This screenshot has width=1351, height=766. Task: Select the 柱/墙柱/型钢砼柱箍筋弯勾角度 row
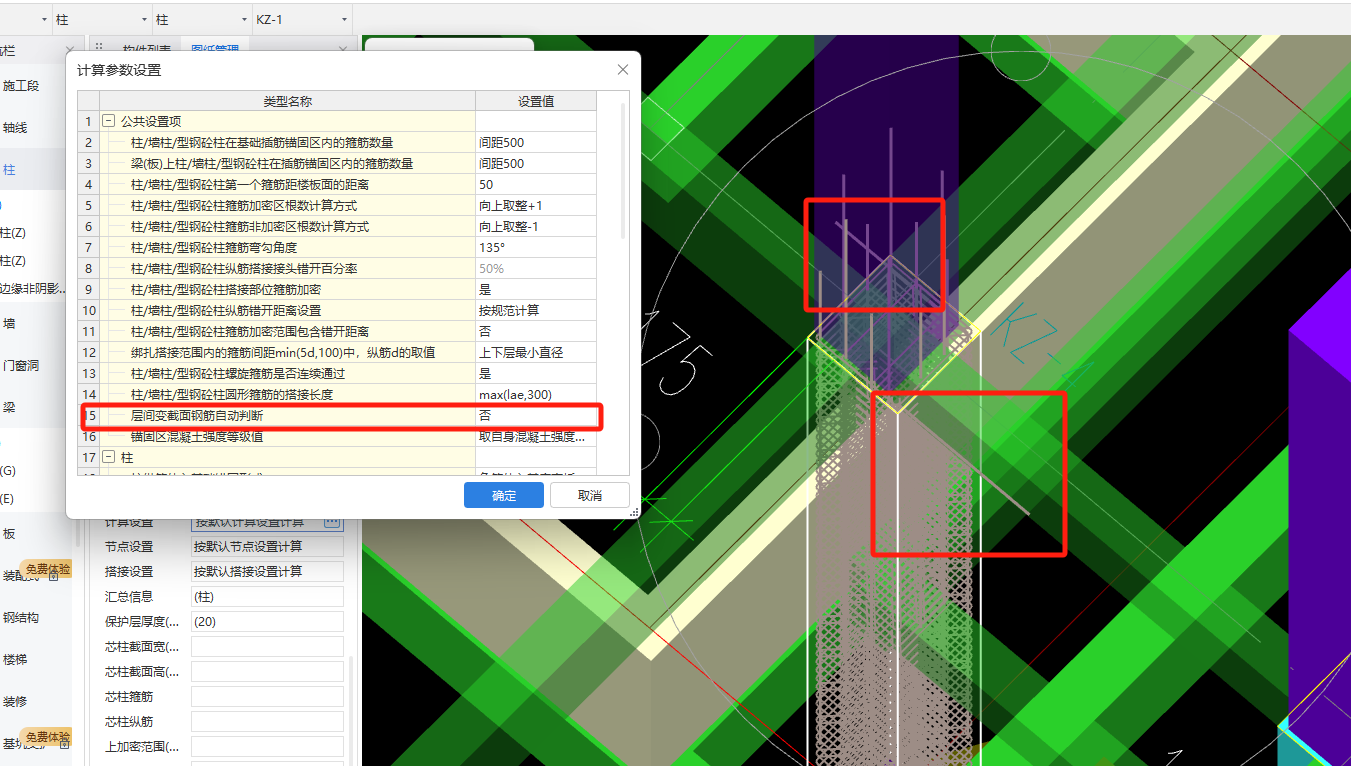coord(287,248)
